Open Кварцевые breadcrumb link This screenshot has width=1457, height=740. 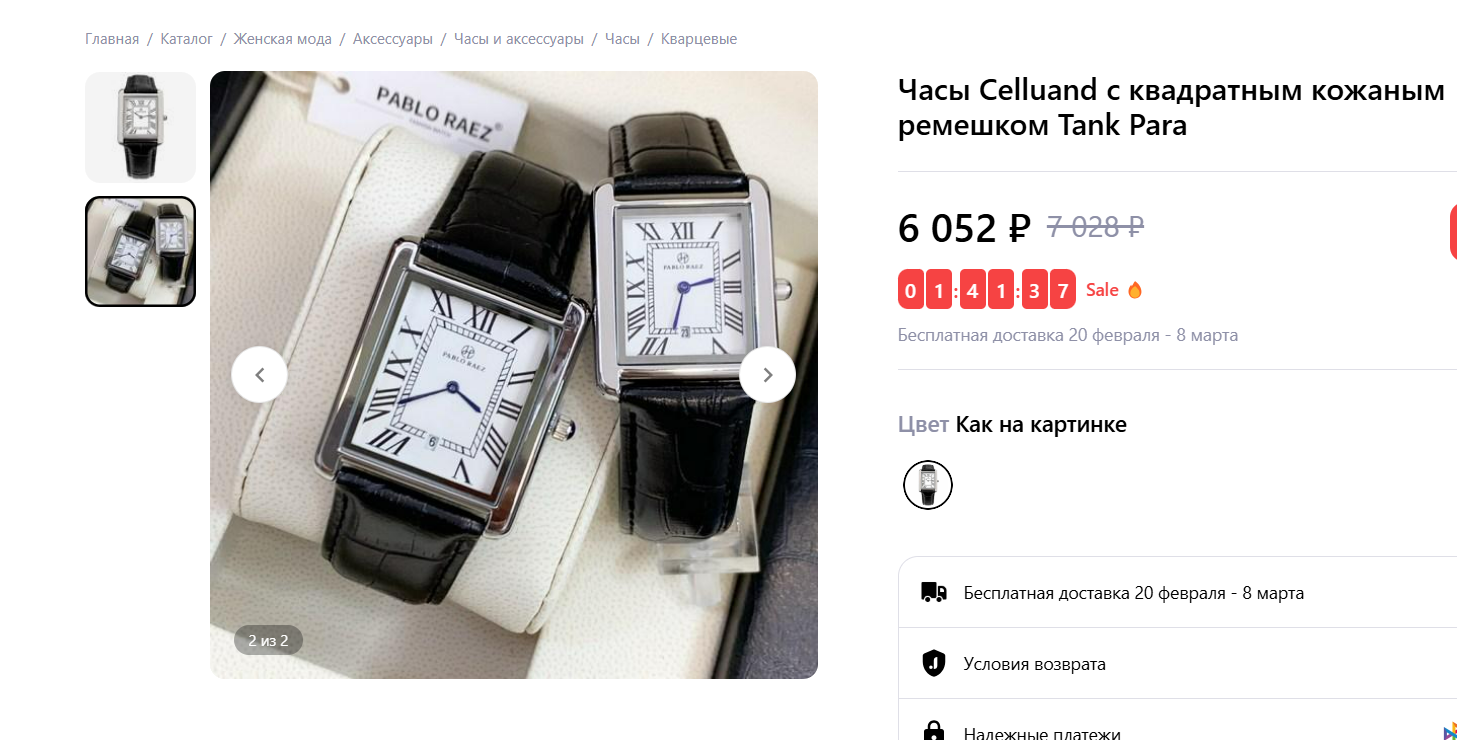tap(699, 39)
